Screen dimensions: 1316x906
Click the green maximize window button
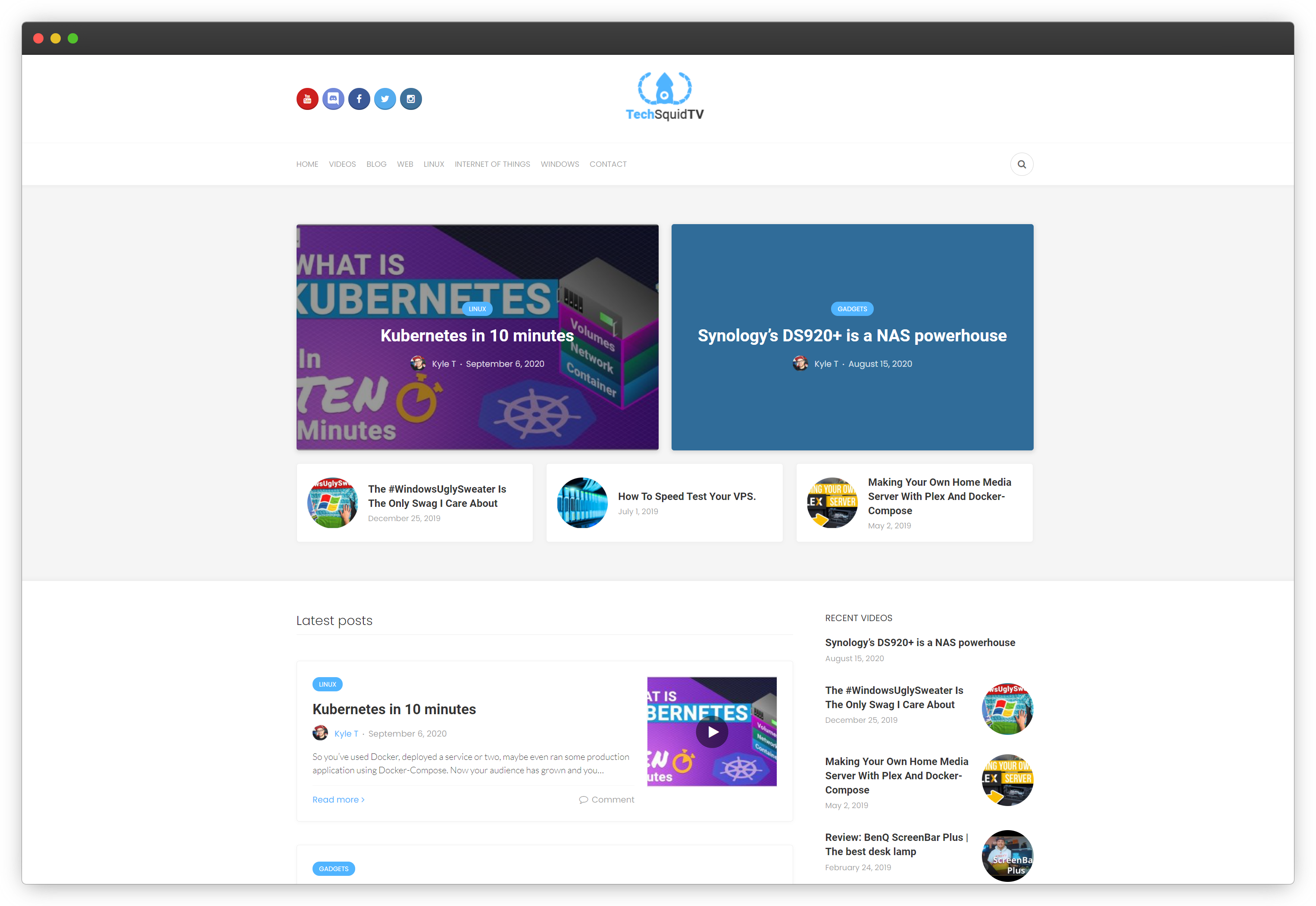73,38
